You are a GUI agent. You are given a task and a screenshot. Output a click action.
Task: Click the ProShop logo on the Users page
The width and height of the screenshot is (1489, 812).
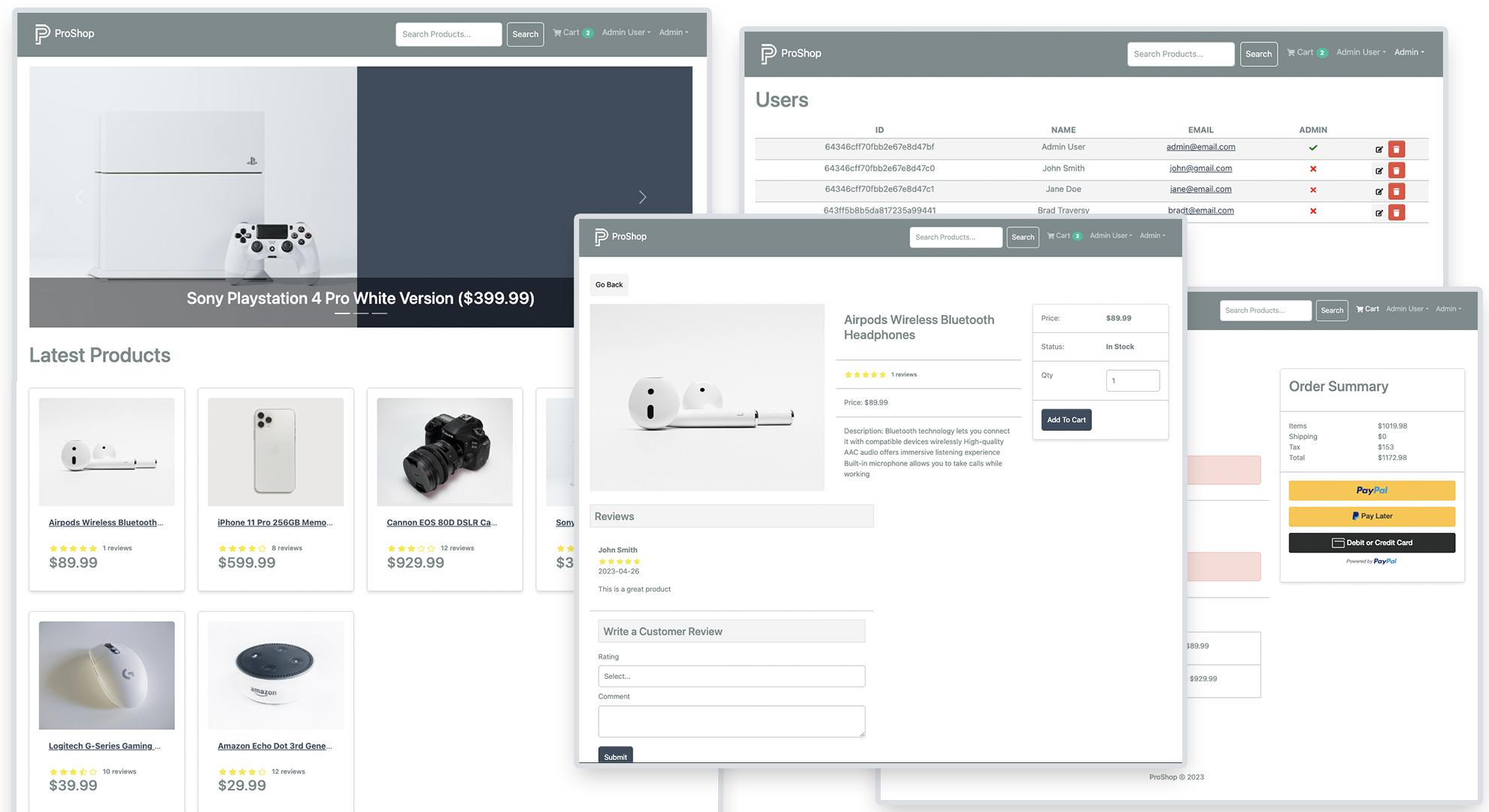[x=790, y=53]
